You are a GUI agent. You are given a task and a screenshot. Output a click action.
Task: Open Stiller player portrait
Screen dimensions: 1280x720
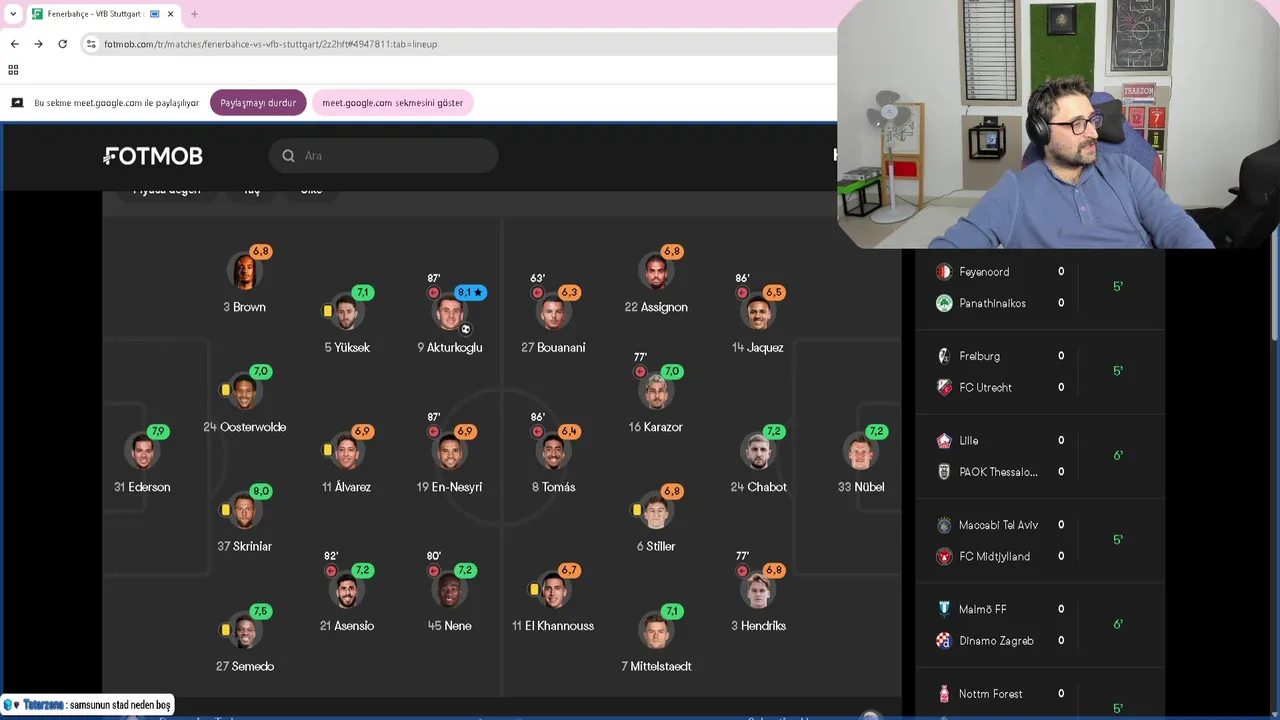point(655,510)
